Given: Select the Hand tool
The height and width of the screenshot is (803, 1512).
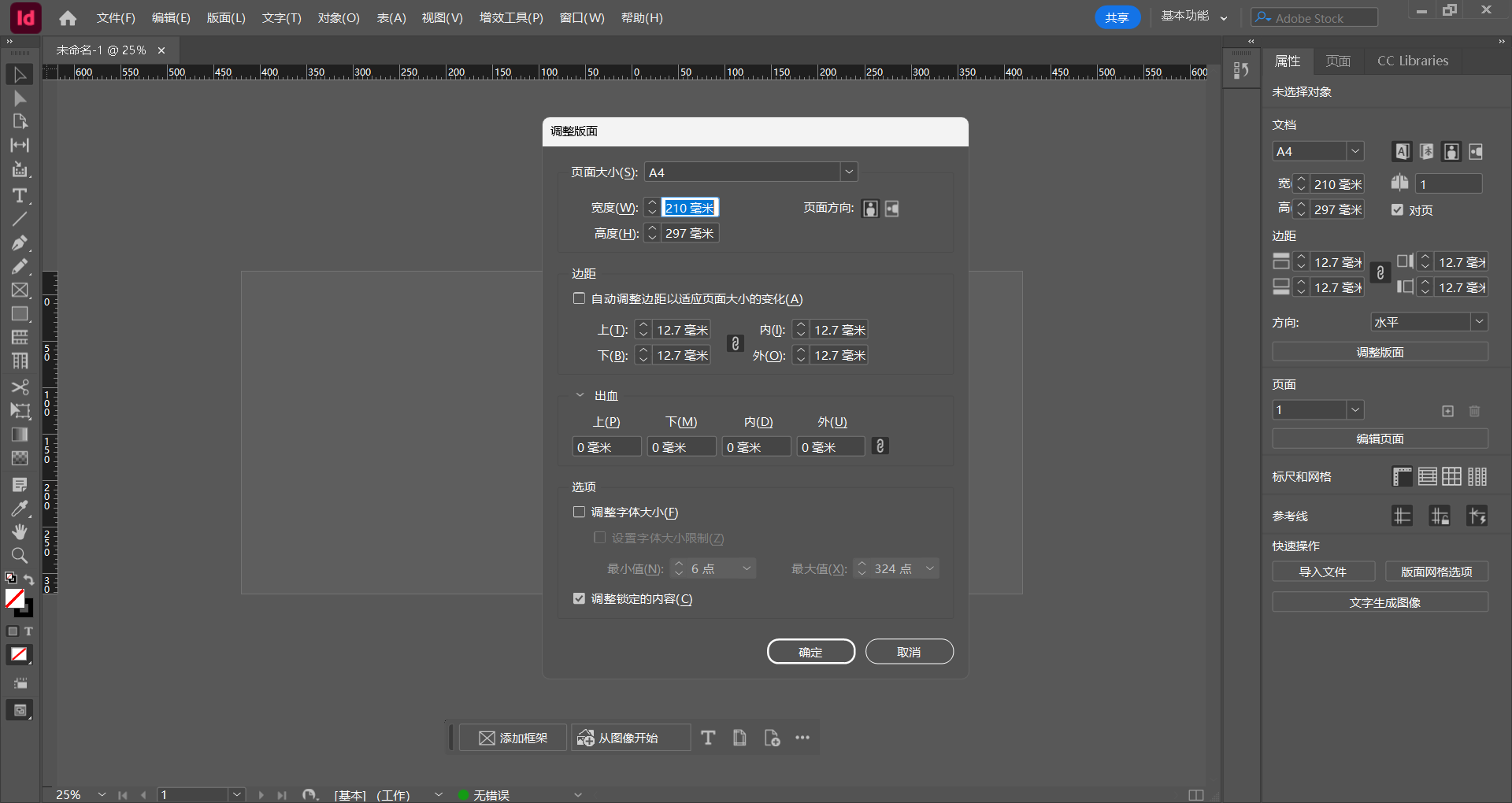Looking at the screenshot, I should click(x=20, y=531).
